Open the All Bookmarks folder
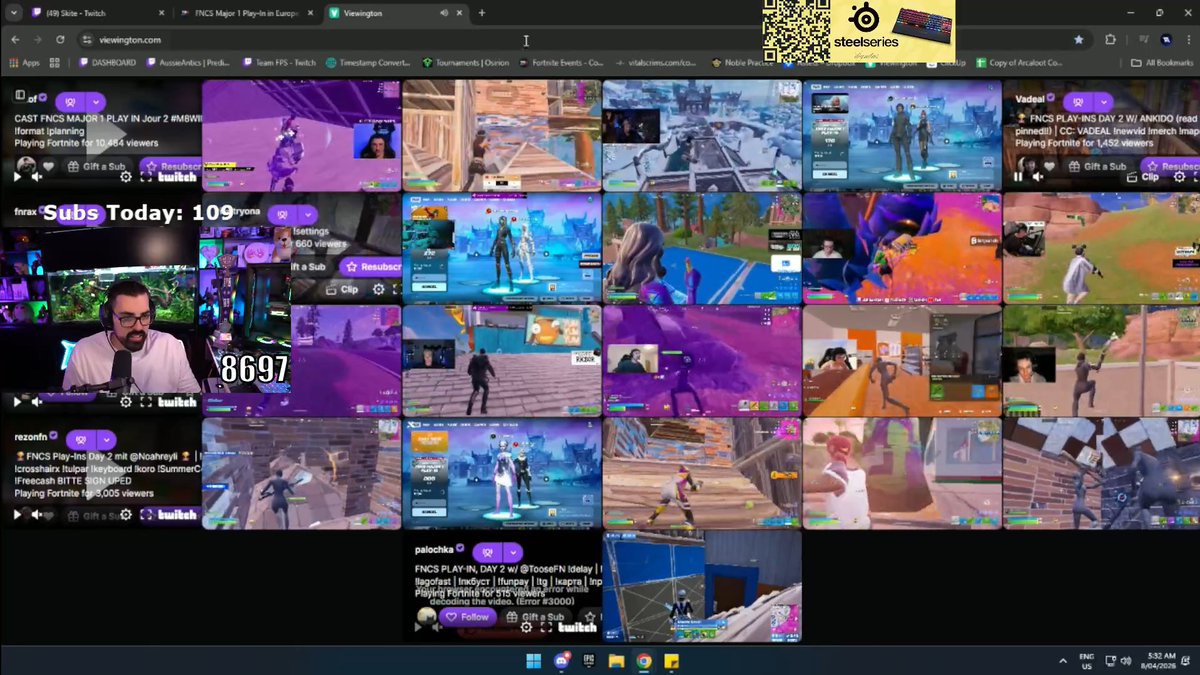This screenshot has width=1200, height=675. click(x=1163, y=62)
